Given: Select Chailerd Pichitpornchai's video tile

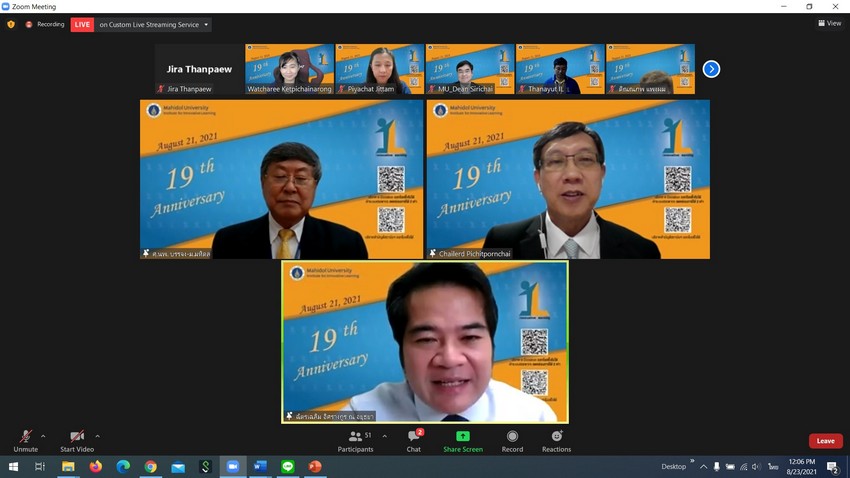Looking at the screenshot, I should 567,178.
